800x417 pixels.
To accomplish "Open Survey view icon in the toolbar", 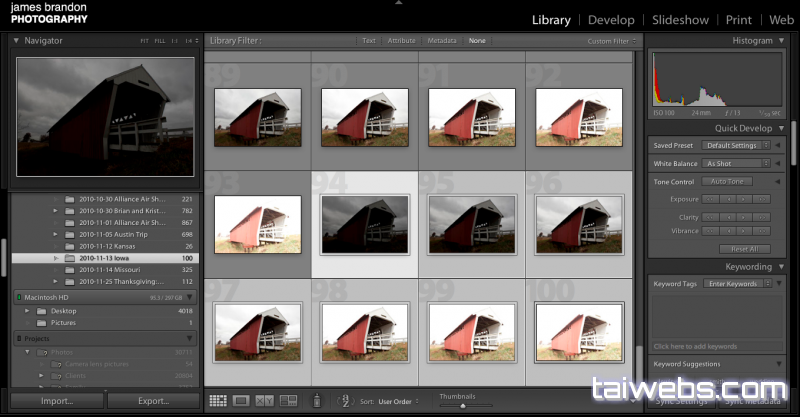I will click(x=288, y=401).
